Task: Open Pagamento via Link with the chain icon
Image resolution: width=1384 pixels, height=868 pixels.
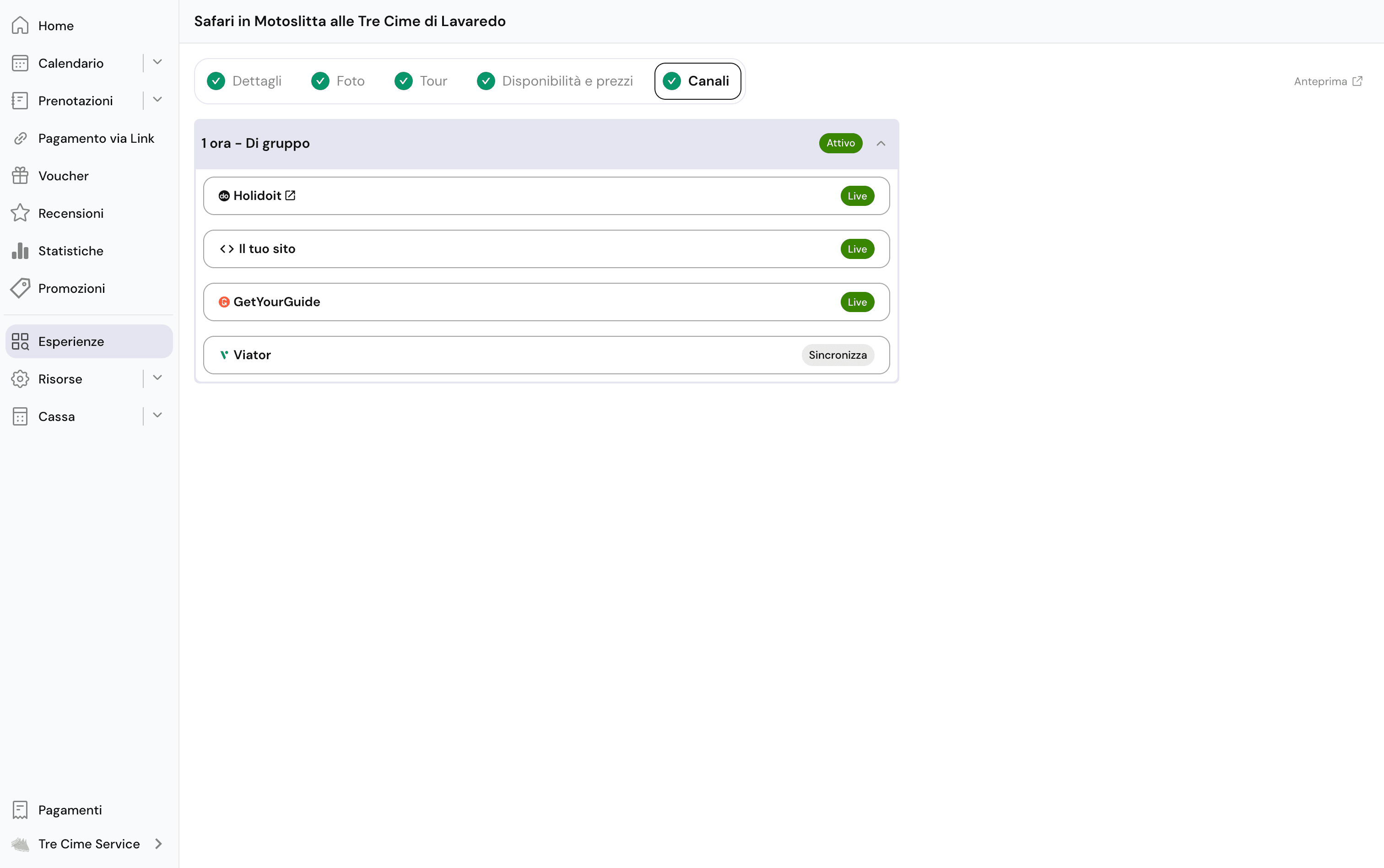Action: click(21, 138)
